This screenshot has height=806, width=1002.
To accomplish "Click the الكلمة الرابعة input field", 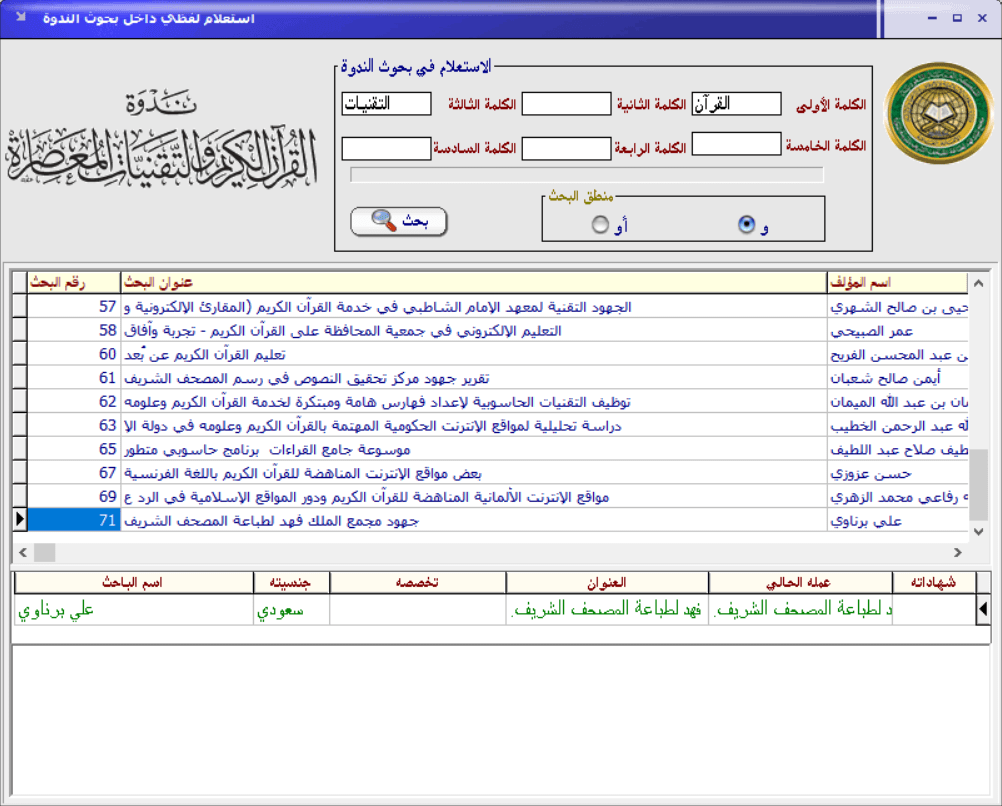I will 566,148.
